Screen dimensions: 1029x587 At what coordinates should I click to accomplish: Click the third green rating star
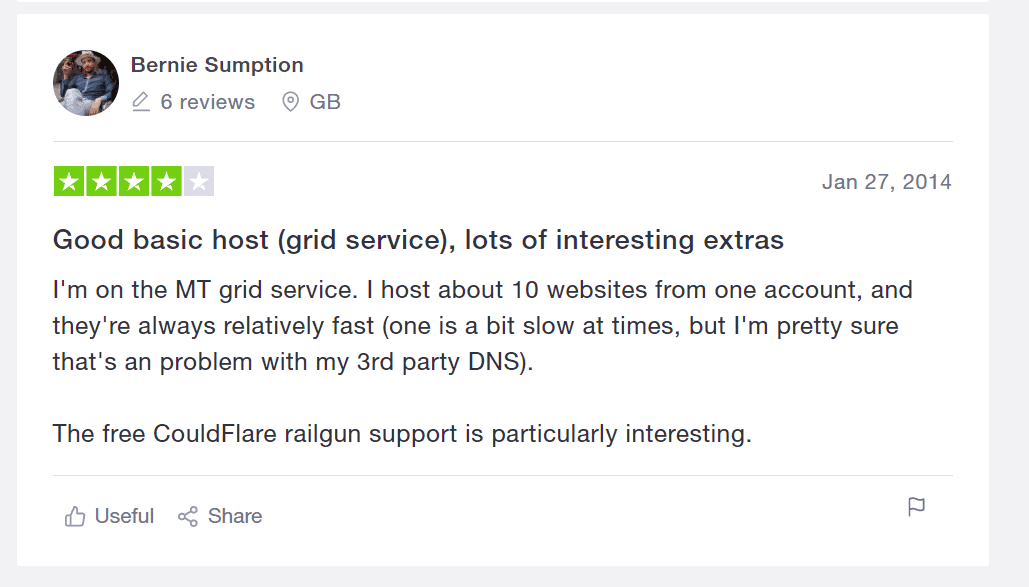(x=134, y=181)
